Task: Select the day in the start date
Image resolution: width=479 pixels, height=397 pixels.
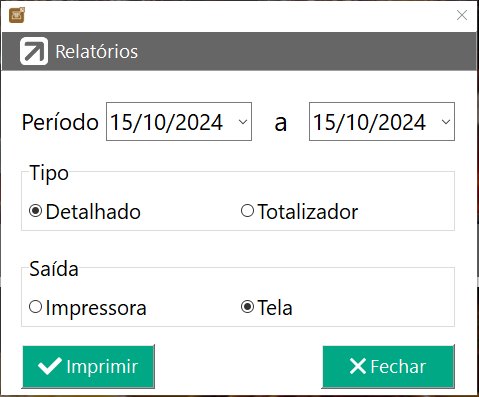Action: point(120,122)
